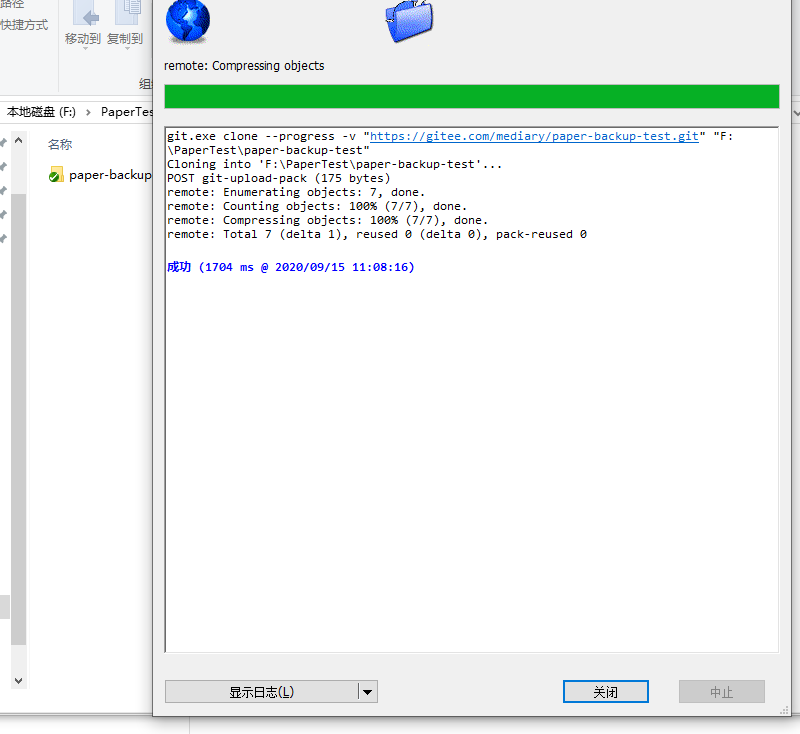Sort by the 名称 column header
The width and height of the screenshot is (800, 734).
(x=60, y=144)
